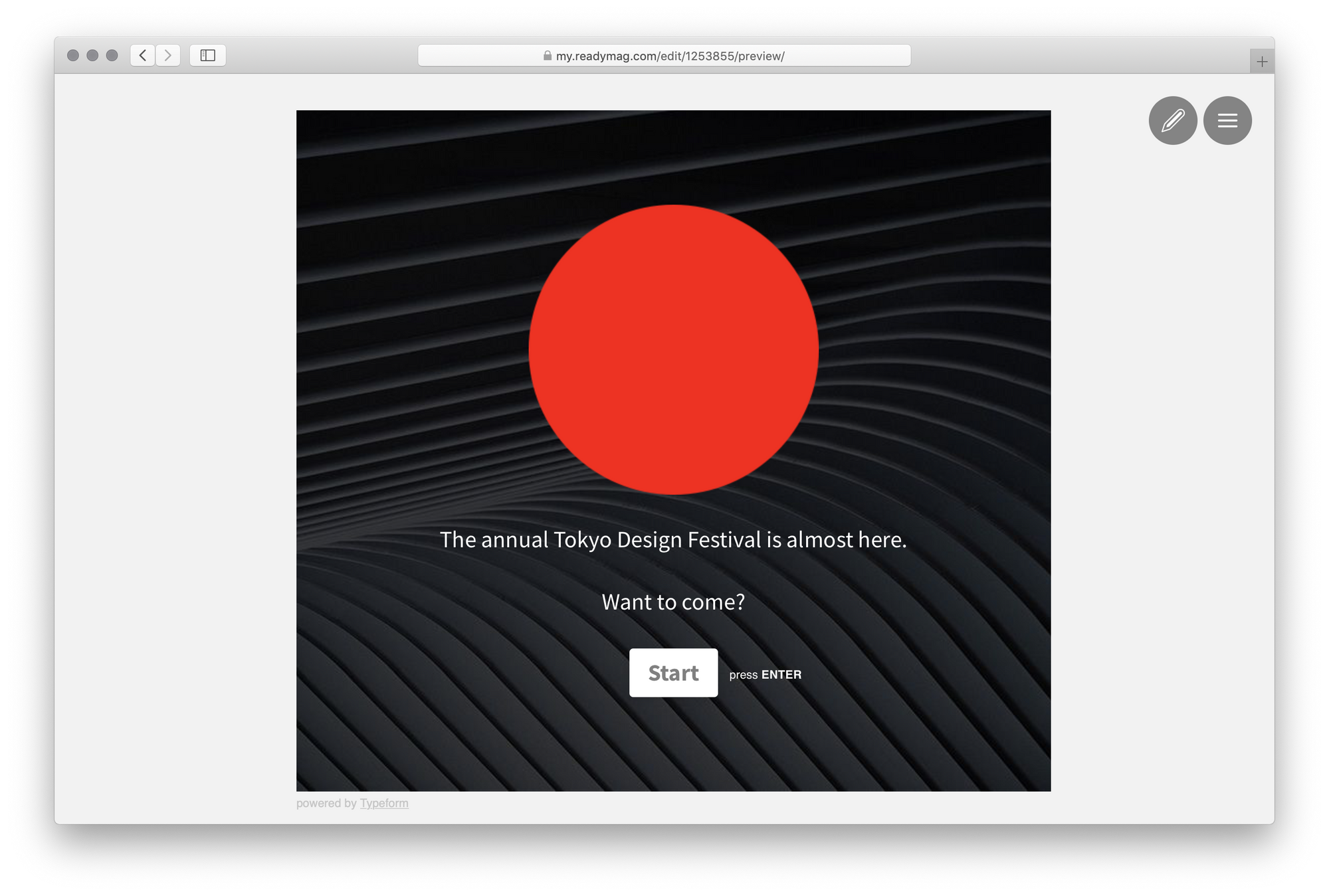The height and width of the screenshot is (896, 1329).
Task: Click the 'powered by' text
Action: (x=326, y=803)
